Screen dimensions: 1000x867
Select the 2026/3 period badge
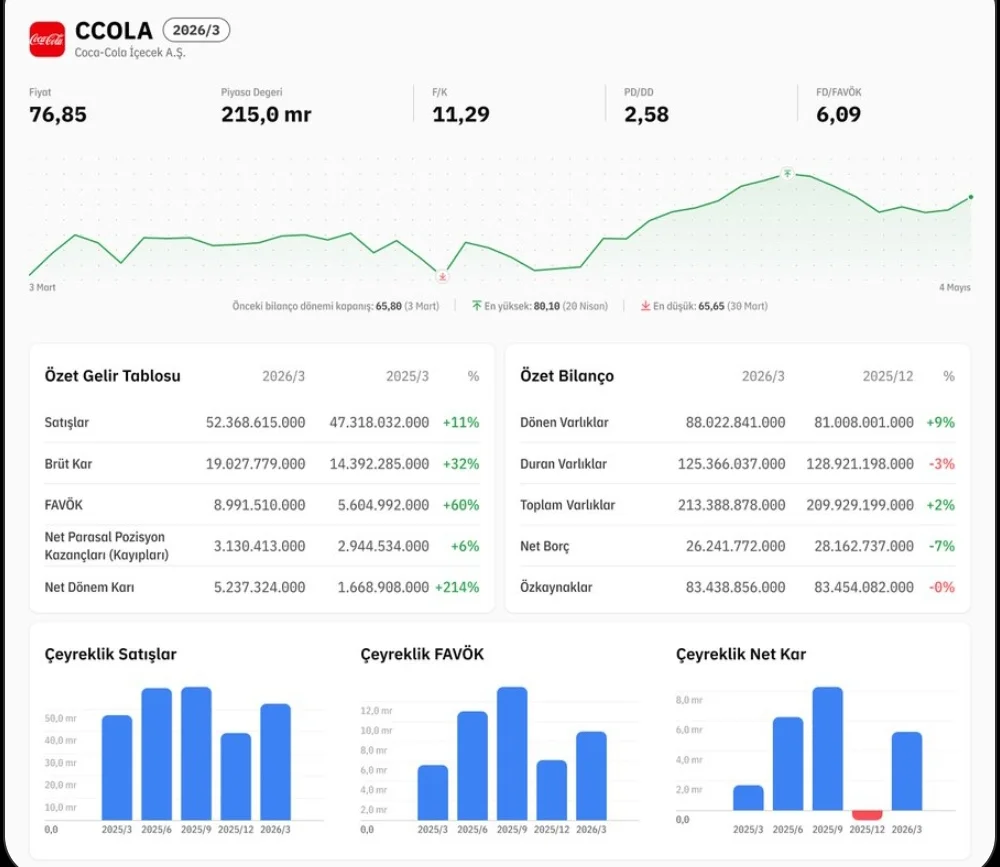tap(196, 30)
